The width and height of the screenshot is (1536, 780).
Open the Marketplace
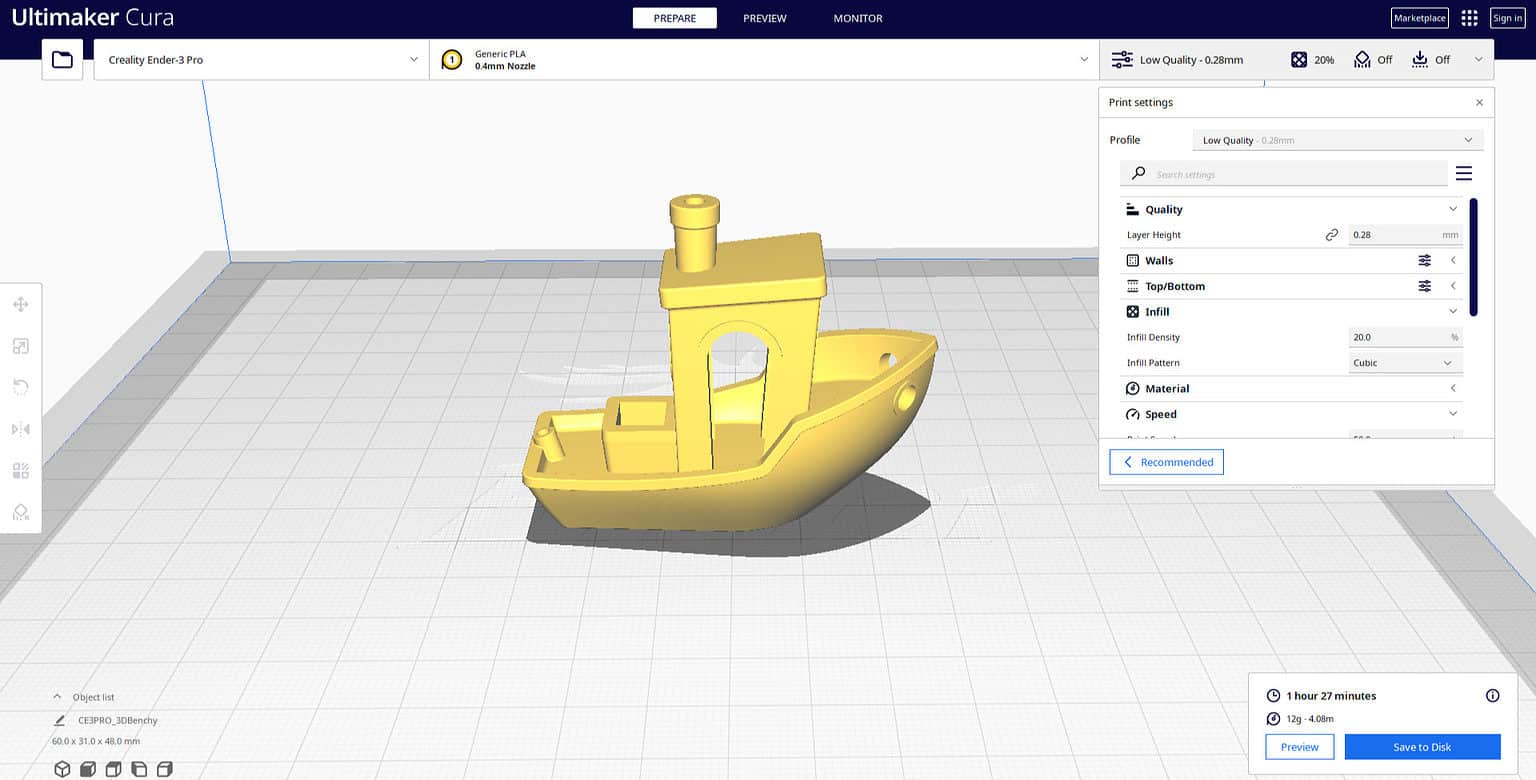[x=1419, y=17]
